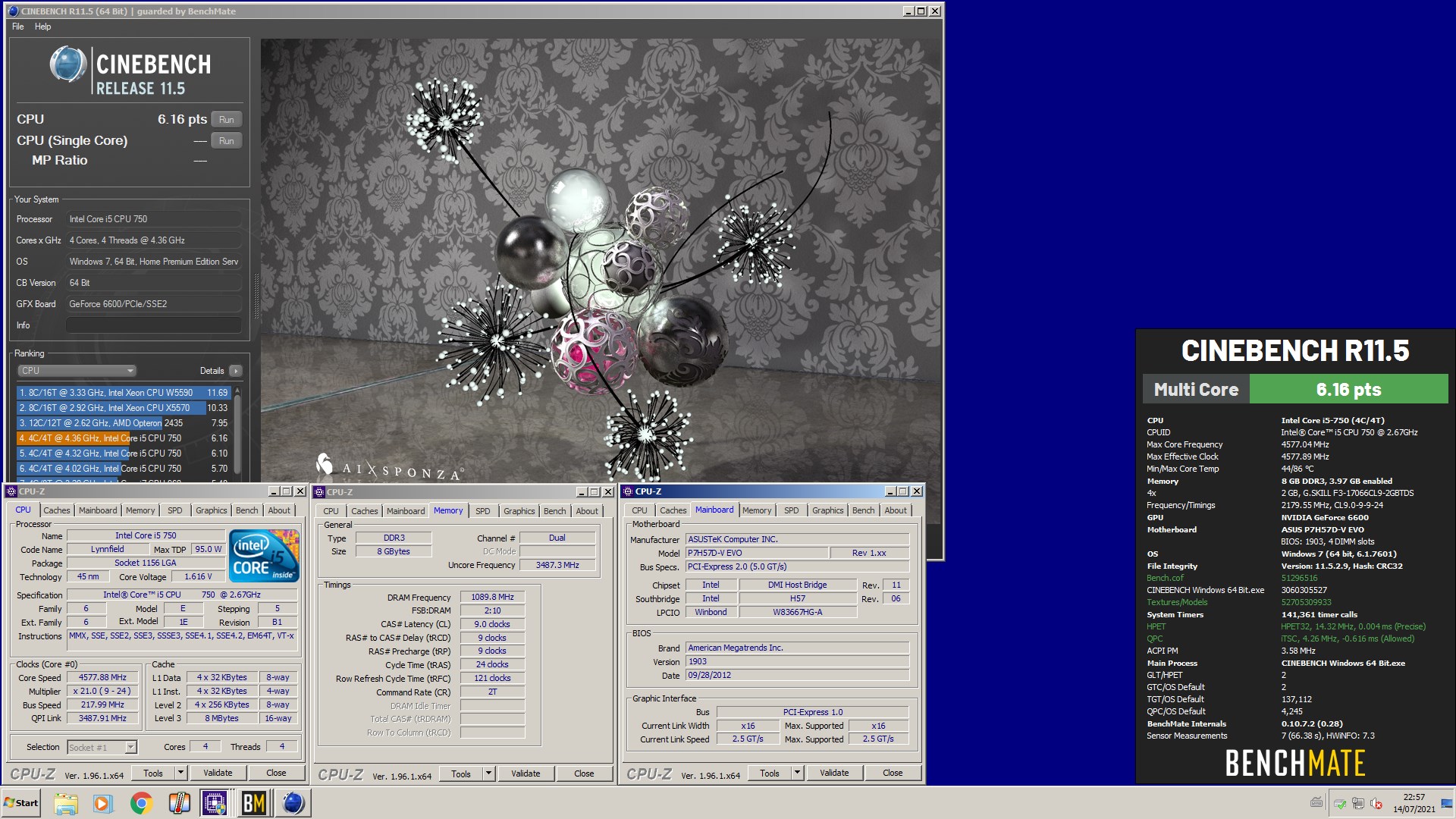Viewport: 1456px width, 819px height.
Task: Run the CPU multi-core benchmark
Action: (227, 119)
